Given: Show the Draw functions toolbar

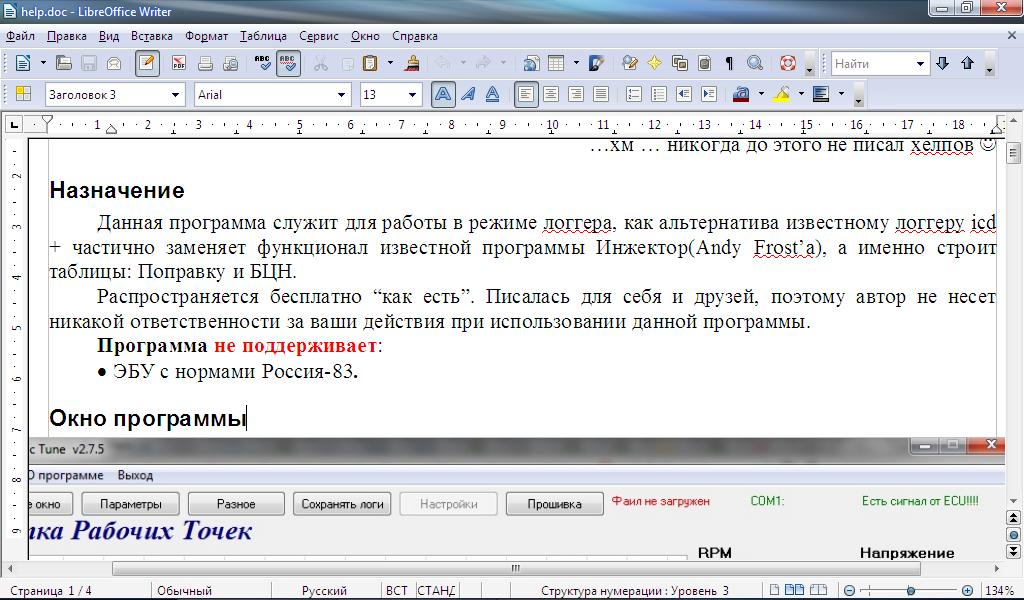Looking at the screenshot, I should tap(596, 63).
